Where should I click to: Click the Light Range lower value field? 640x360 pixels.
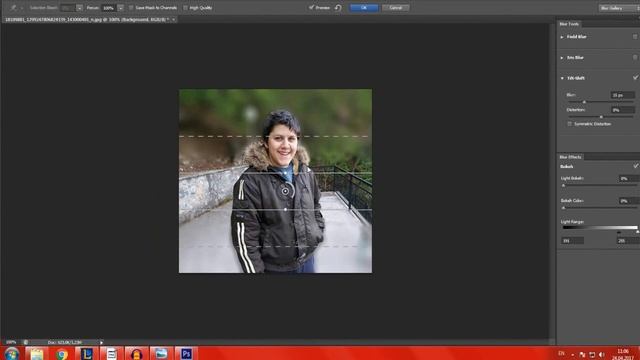(572, 241)
